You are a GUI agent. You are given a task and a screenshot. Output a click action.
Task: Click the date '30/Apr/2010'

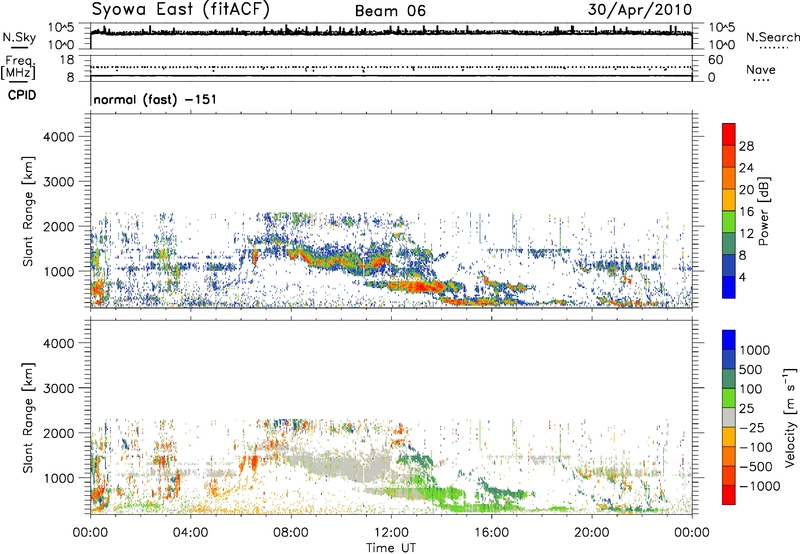(x=640, y=10)
